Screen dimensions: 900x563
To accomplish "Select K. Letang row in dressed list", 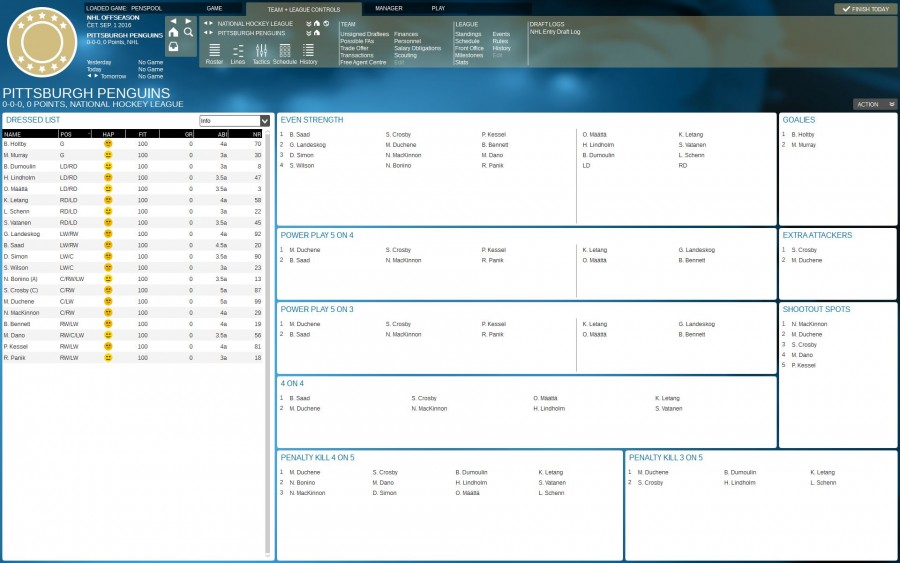I will click(133, 200).
